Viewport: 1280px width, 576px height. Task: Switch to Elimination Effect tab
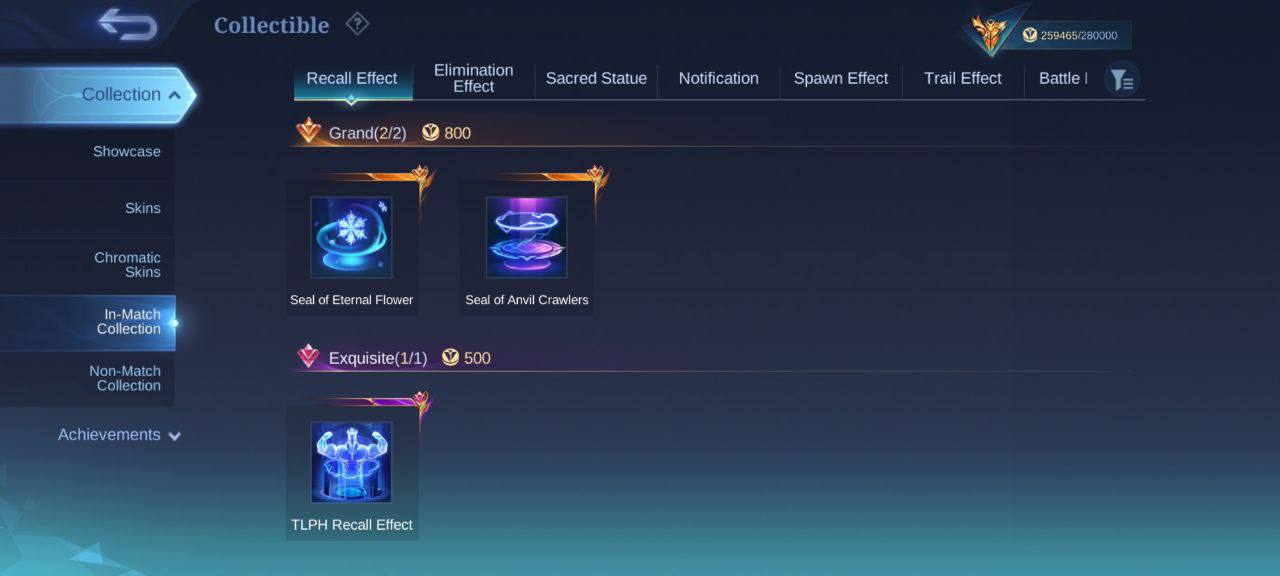[x=474, y=78]
